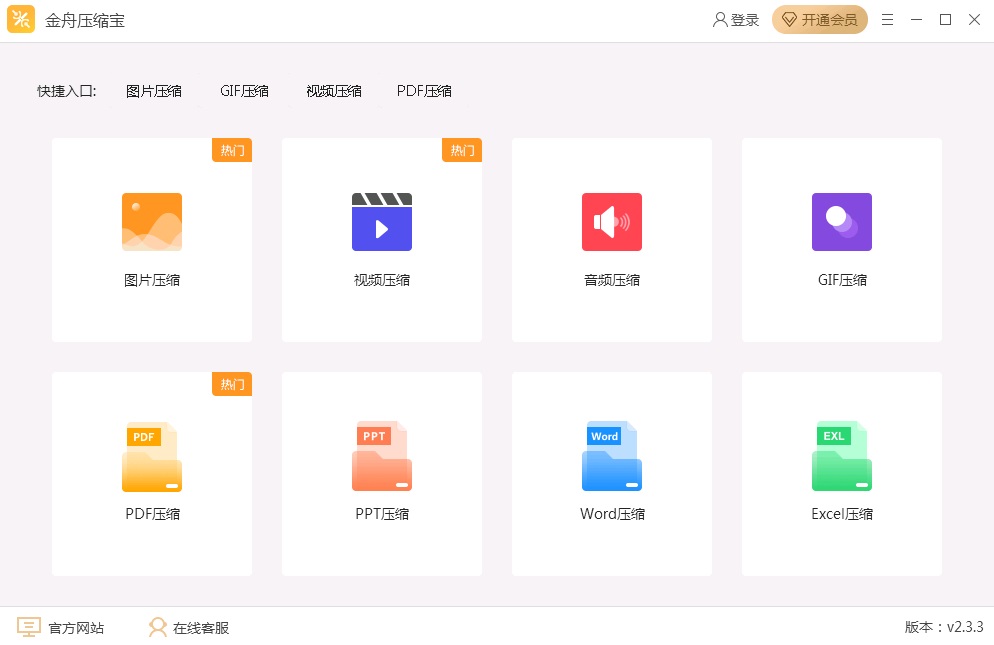Select the PPT压缩 compression icon

381,456
